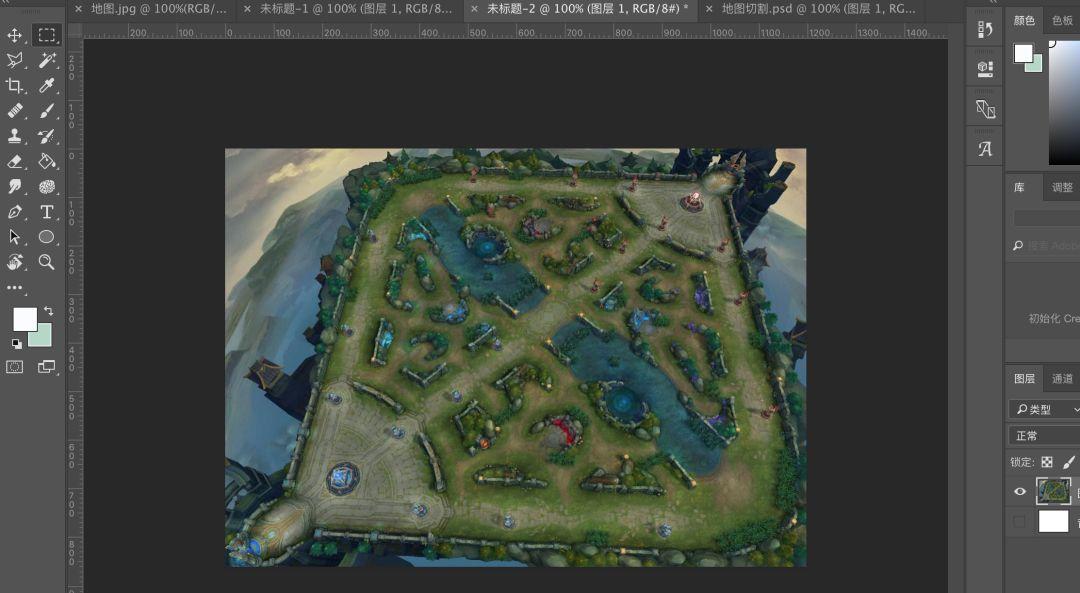Viewport: 1080px width, 593px height.
Task: Open the Properties panel icon
Action: (x=985, y=68)
